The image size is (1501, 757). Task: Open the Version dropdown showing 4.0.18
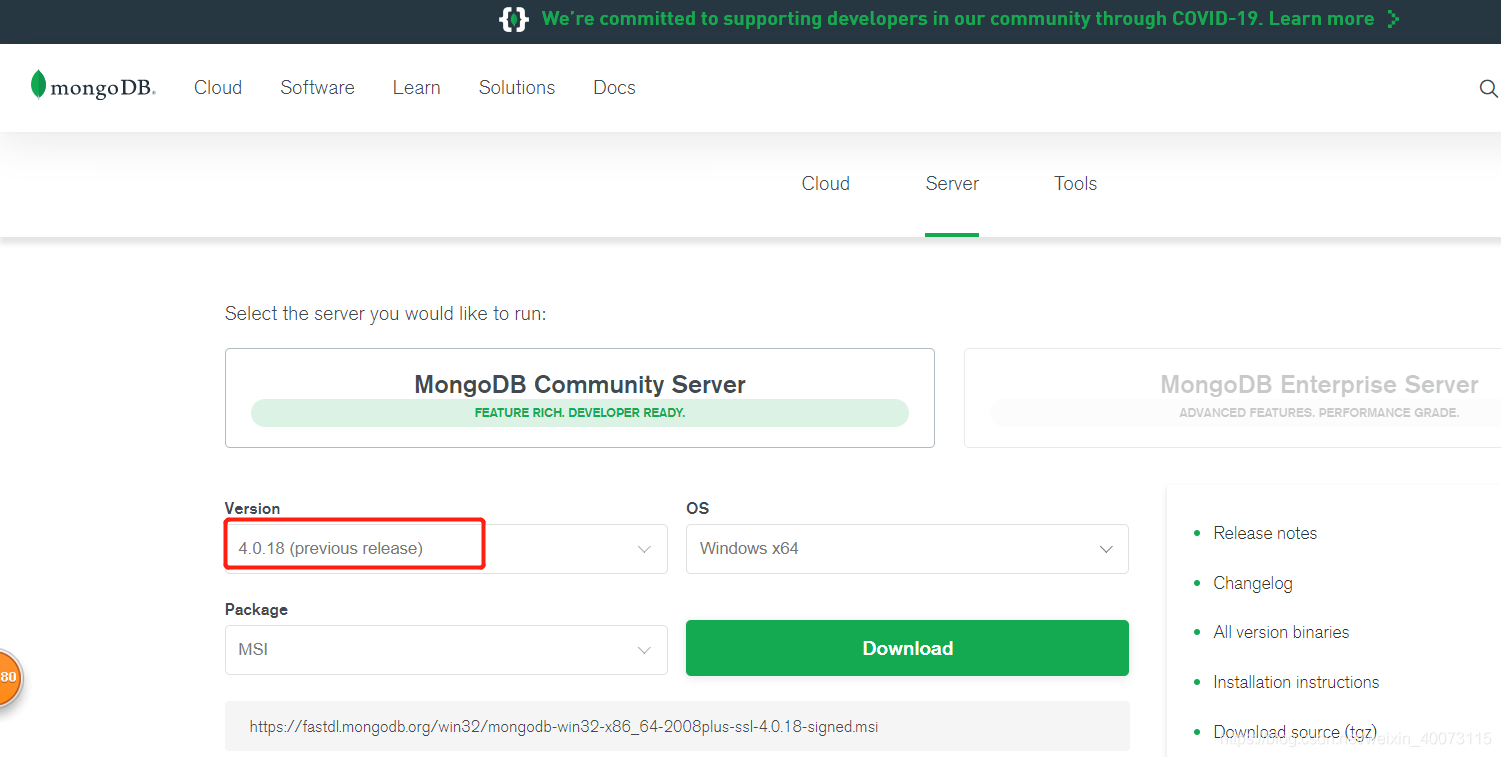pos(446,549)
